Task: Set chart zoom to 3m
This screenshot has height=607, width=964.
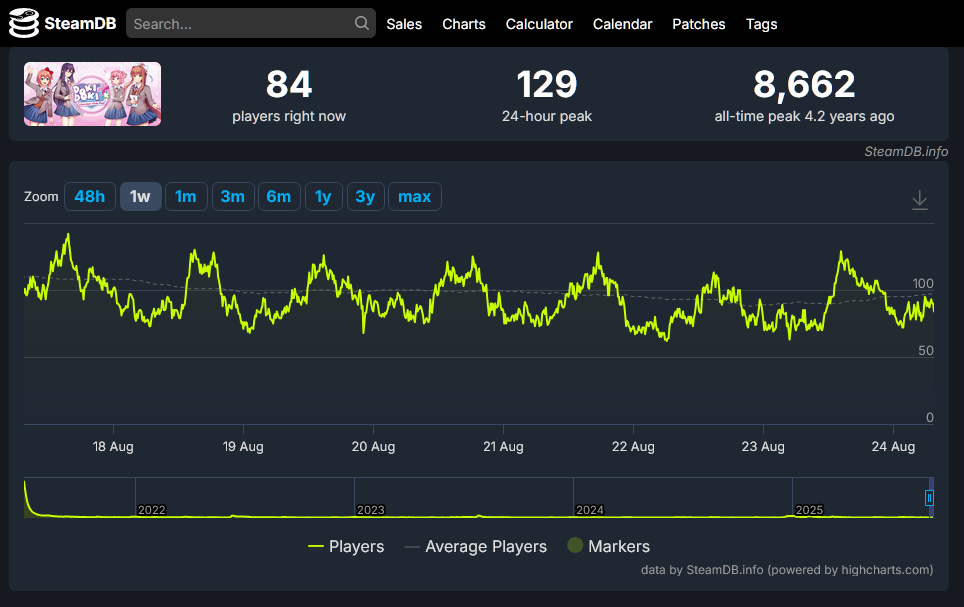Action: pyautogui.click(x=233, y=197)
